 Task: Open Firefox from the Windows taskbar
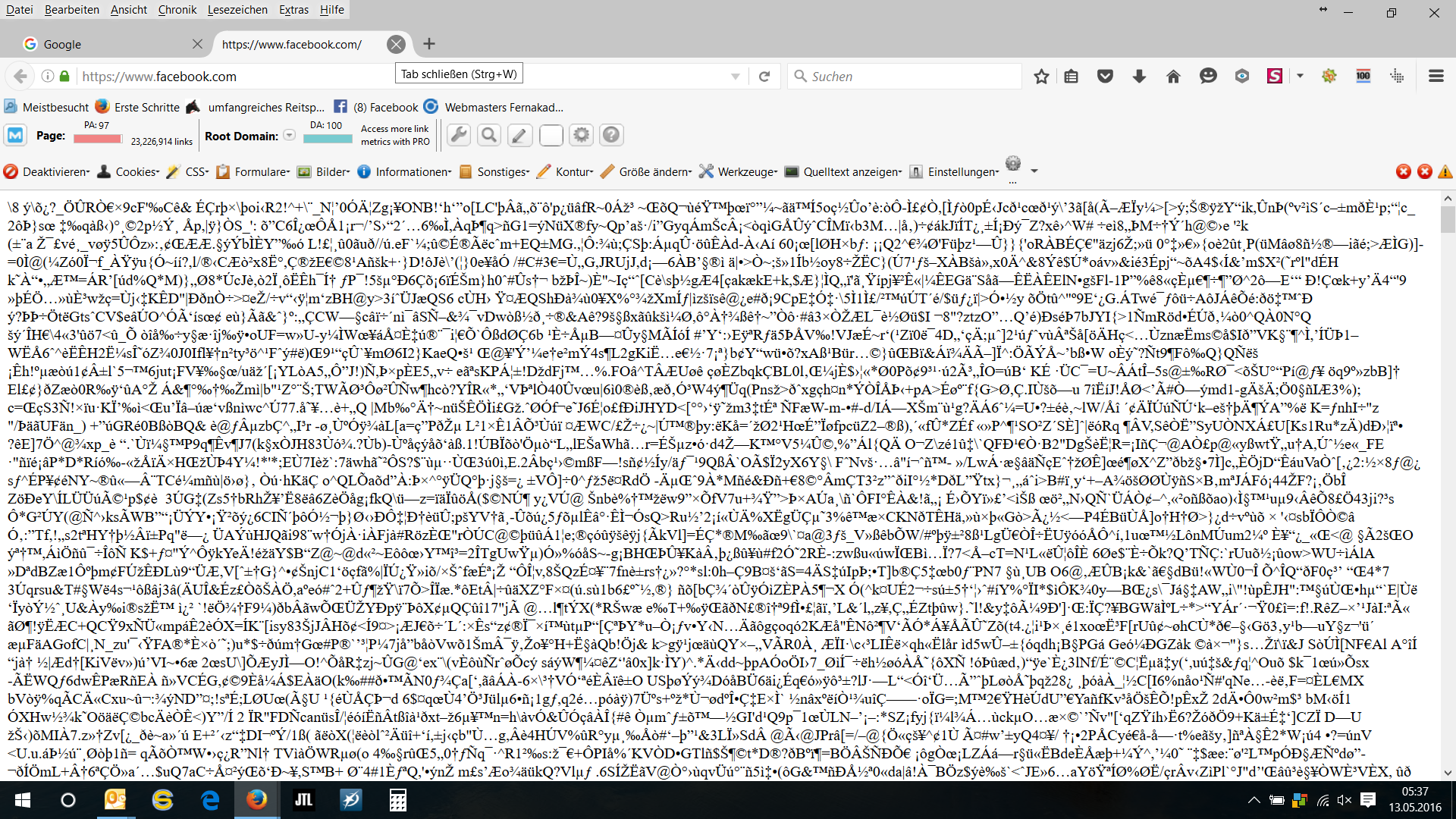coord(256,800)
